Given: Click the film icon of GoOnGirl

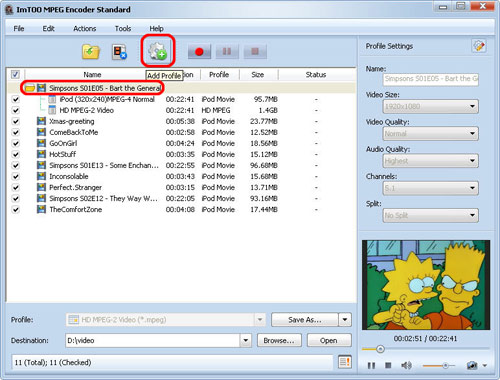Looking at the screenshot, I should (41, 143).
